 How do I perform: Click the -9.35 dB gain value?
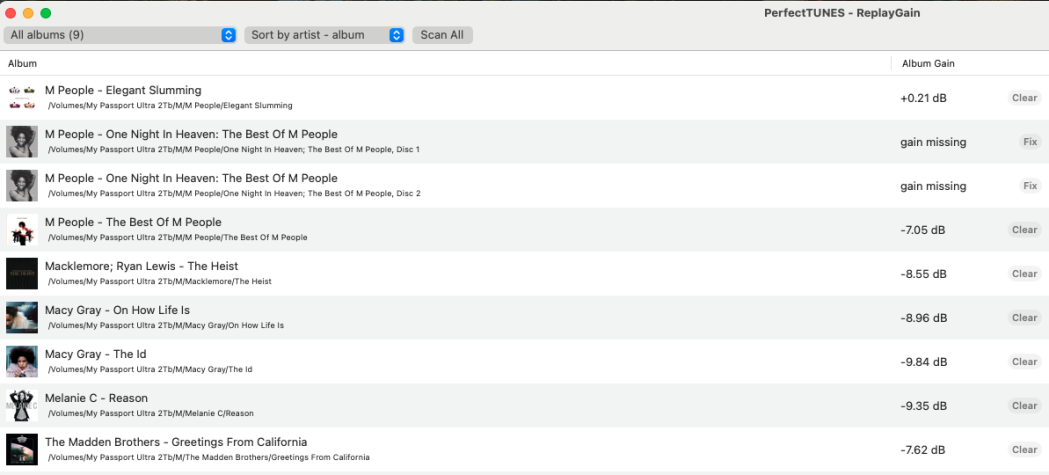pos(924,406)
